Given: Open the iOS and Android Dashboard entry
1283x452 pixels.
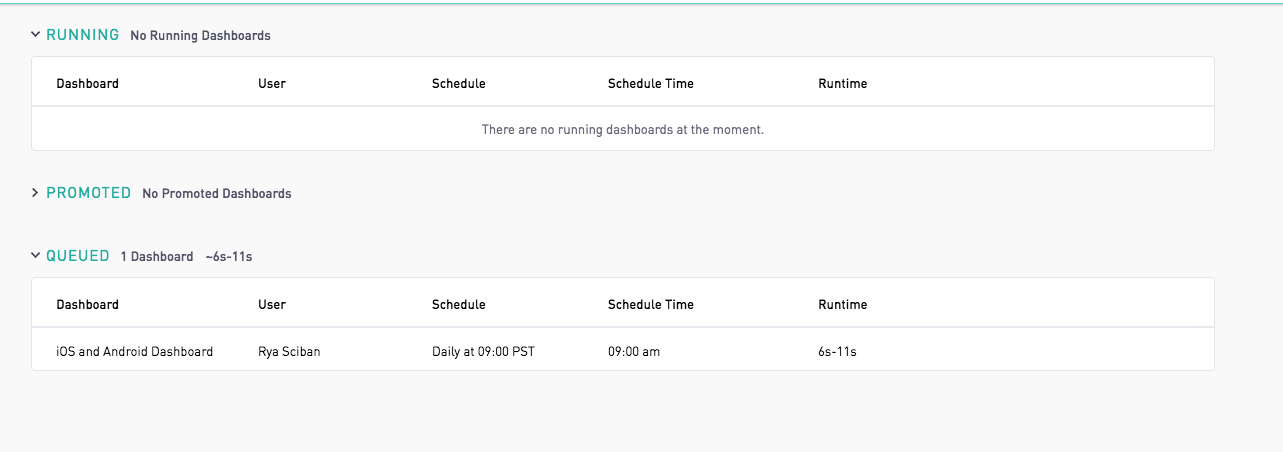Looking at the screenshot, I should (135, 352).
